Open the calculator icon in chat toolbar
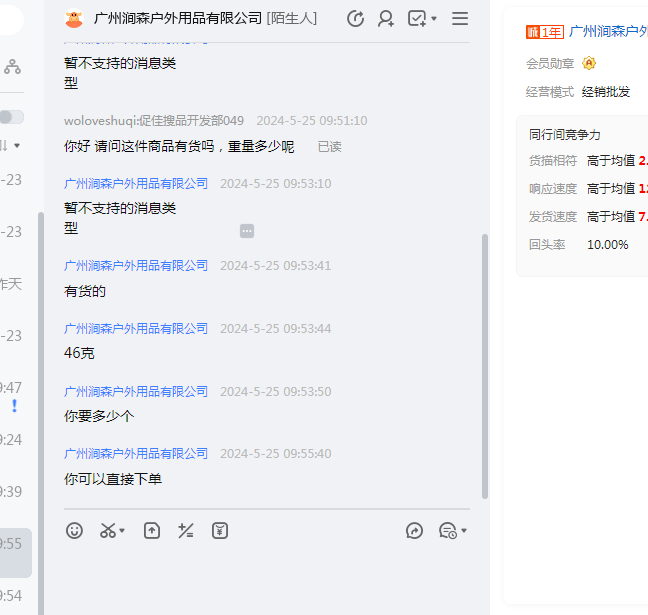The width and height of the screenshot is (648, 615). coord(185,531)
